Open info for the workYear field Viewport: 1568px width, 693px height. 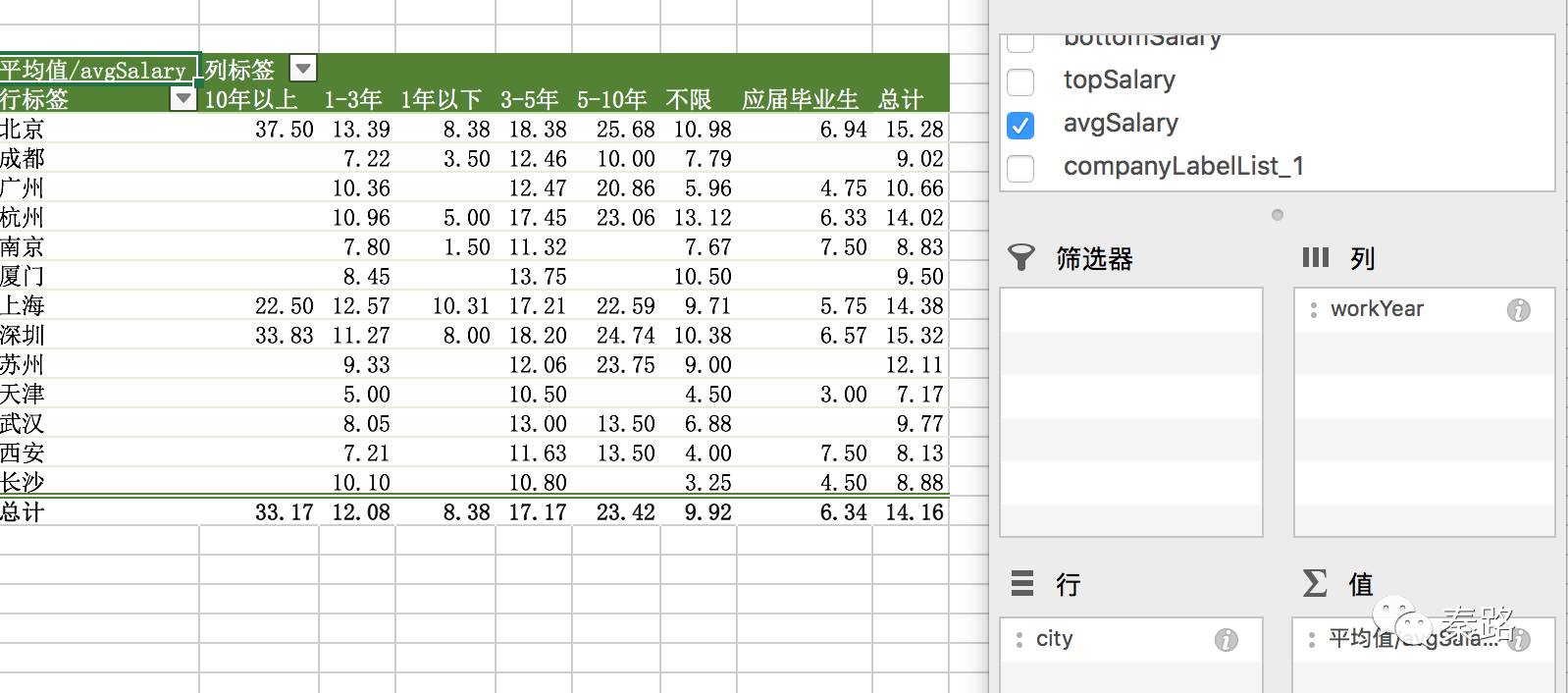point(1518,310)
